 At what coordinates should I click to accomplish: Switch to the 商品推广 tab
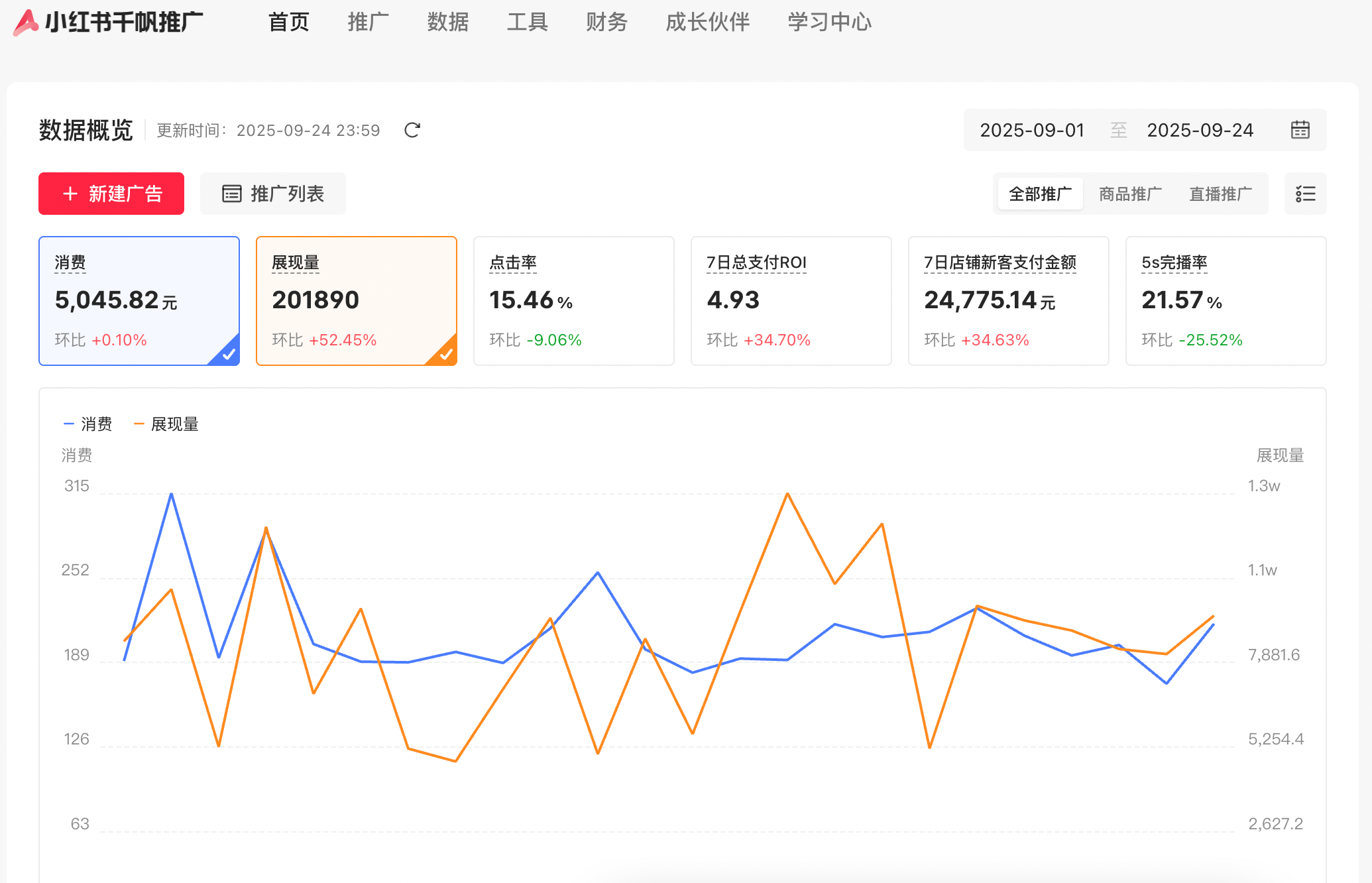(x=1130, y=194)
